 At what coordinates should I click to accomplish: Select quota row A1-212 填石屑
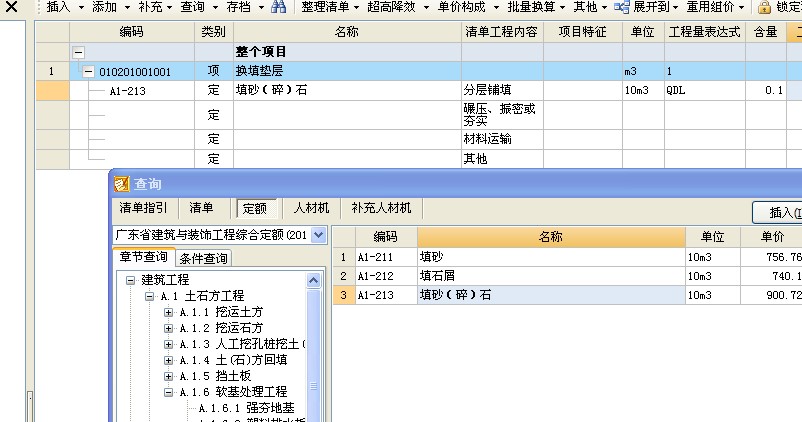[x=567, y=276]
